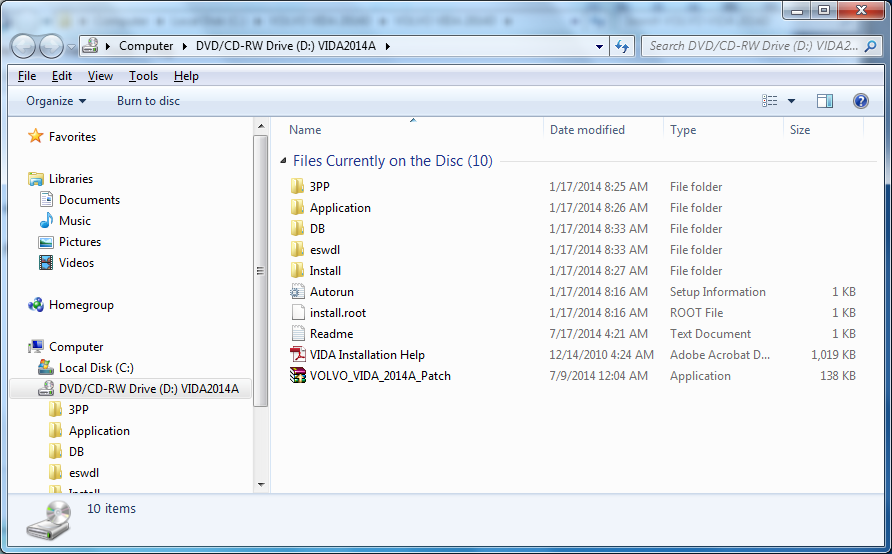This screenshot has width=892, height=554.
Task: Select the Application folder icon in file list
Action: (298, 208)
